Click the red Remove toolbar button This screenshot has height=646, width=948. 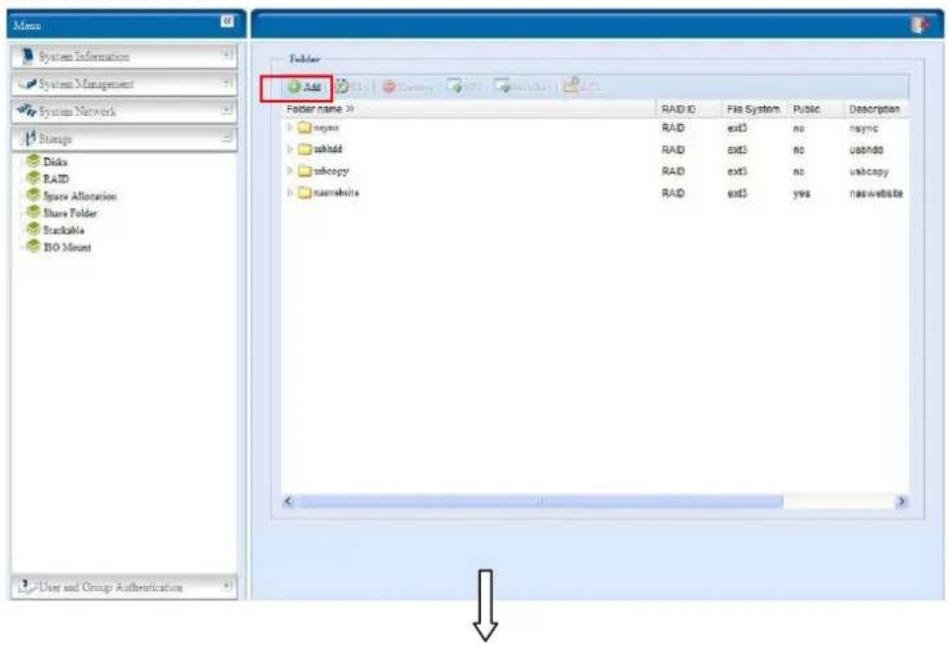click(x=407, y=87)
